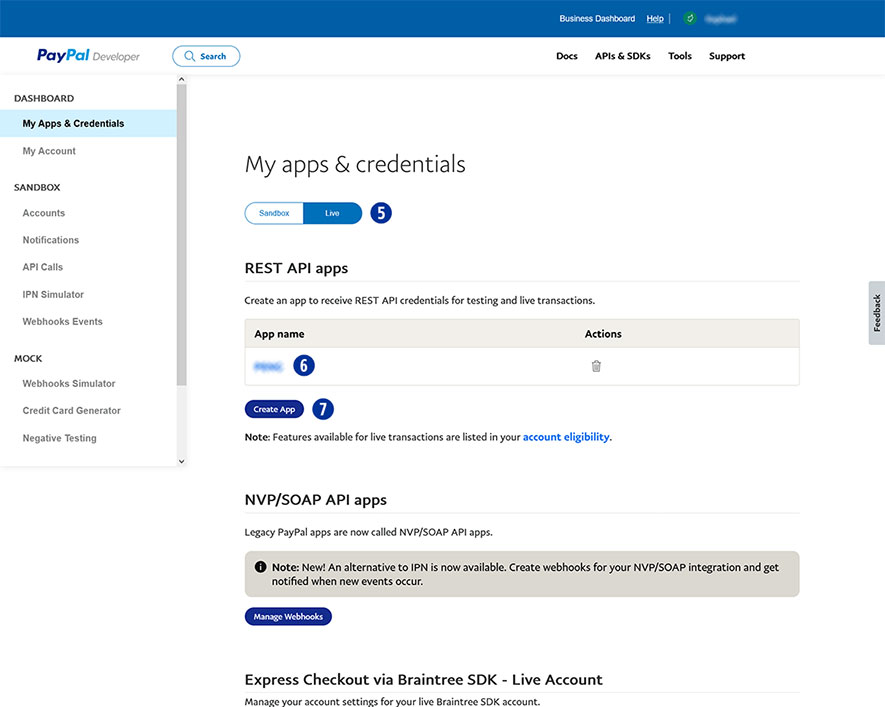The height and width of the screenshot is (707, 885).
Task: Open the Docs menu
Action: 567,56
